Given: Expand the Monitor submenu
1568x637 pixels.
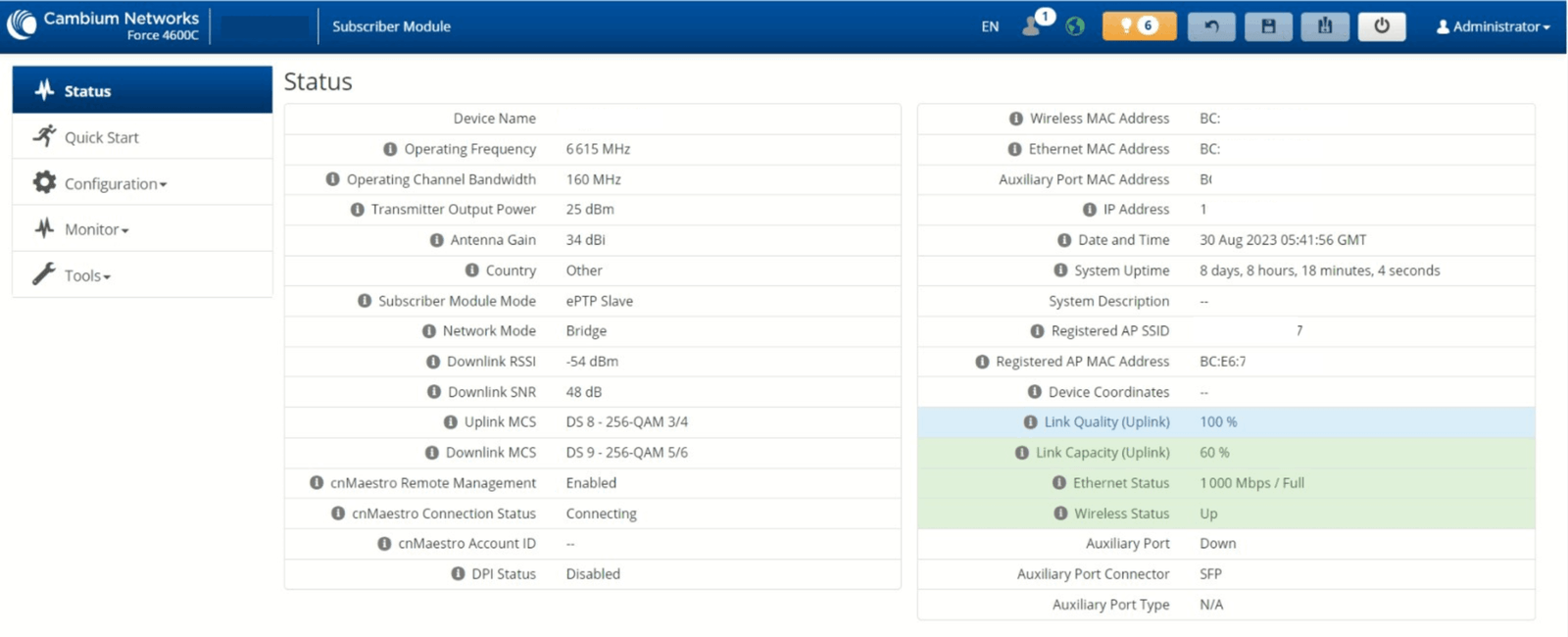Looking at the screenshot, I should (x=96, y=229).
